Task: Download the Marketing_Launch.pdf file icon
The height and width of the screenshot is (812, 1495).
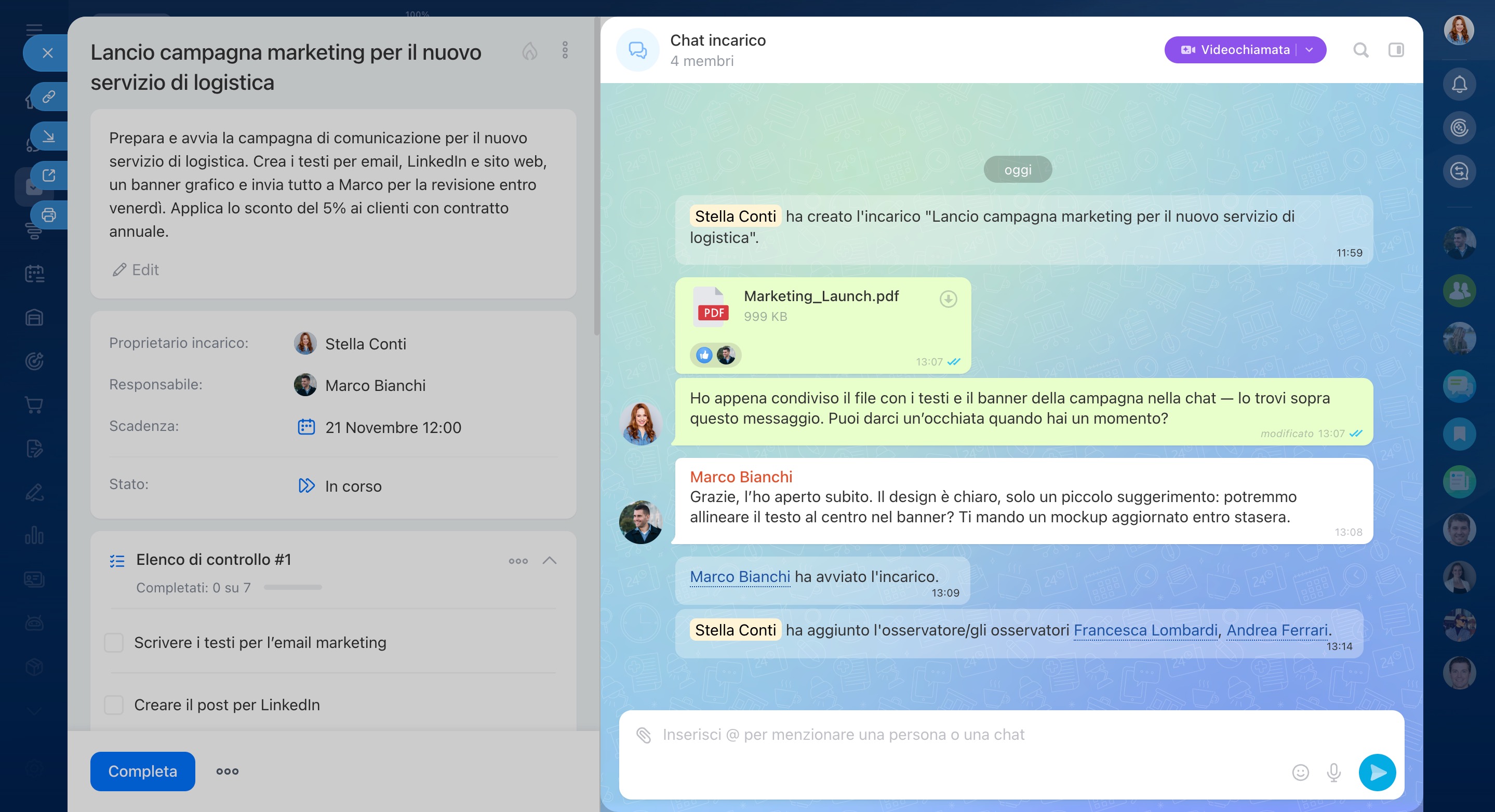Action: [947, 299]
